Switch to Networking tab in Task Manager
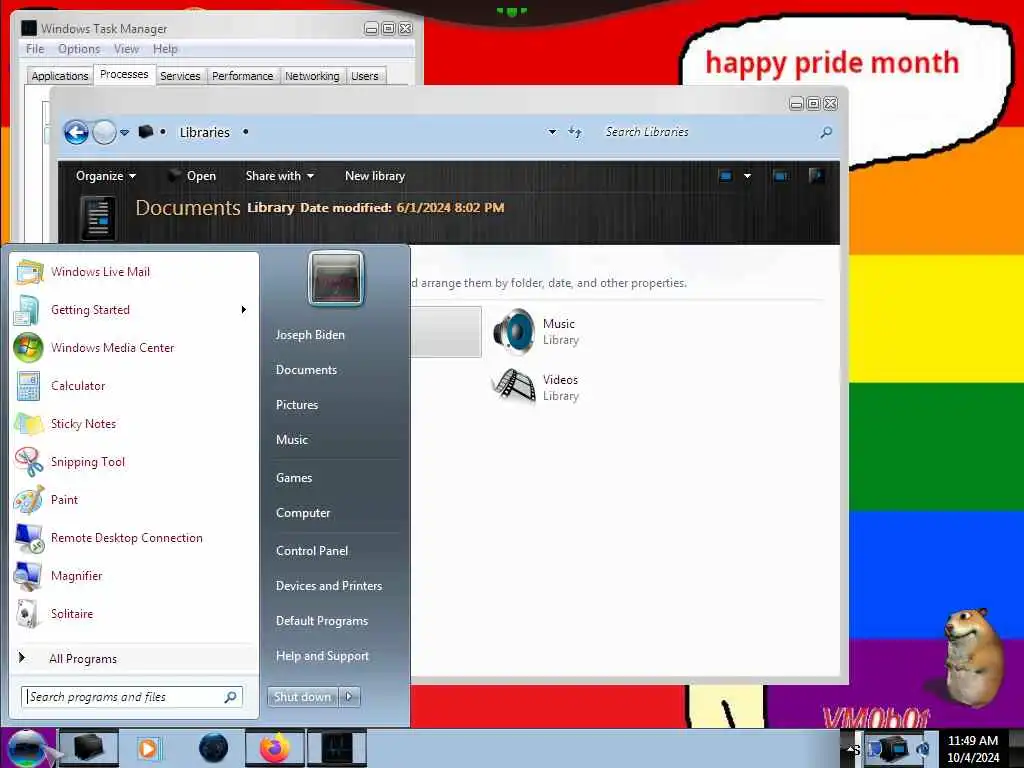Viewport: 1024px width, 768px height. pyautogui.click(x=312, y=76)
